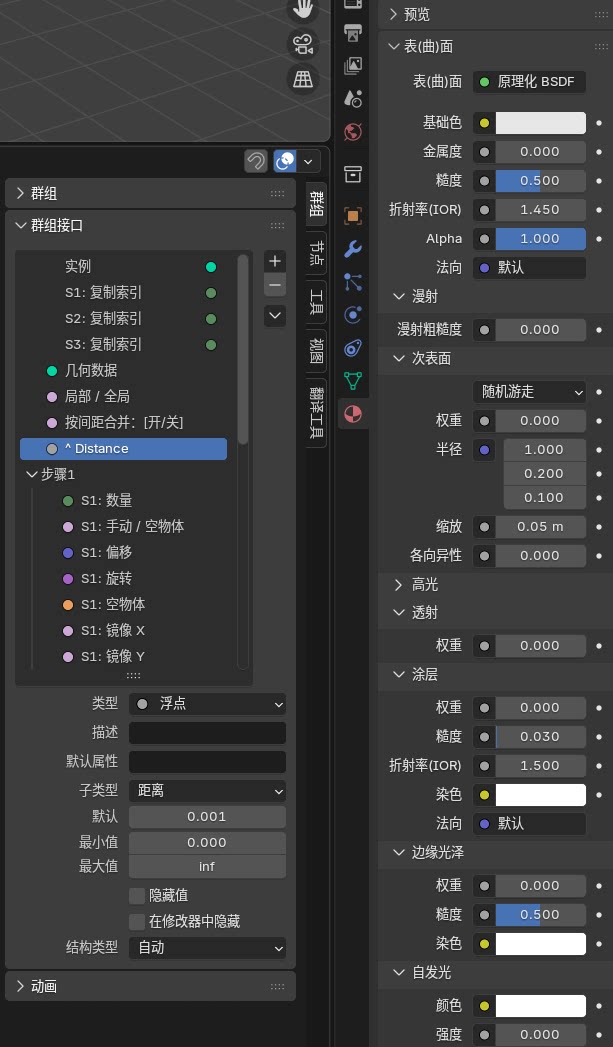Image resolution: width=613 pixels, height=1047 pixels.
Task: Switch to the 工具 sidebar tab
Action: 317,301
